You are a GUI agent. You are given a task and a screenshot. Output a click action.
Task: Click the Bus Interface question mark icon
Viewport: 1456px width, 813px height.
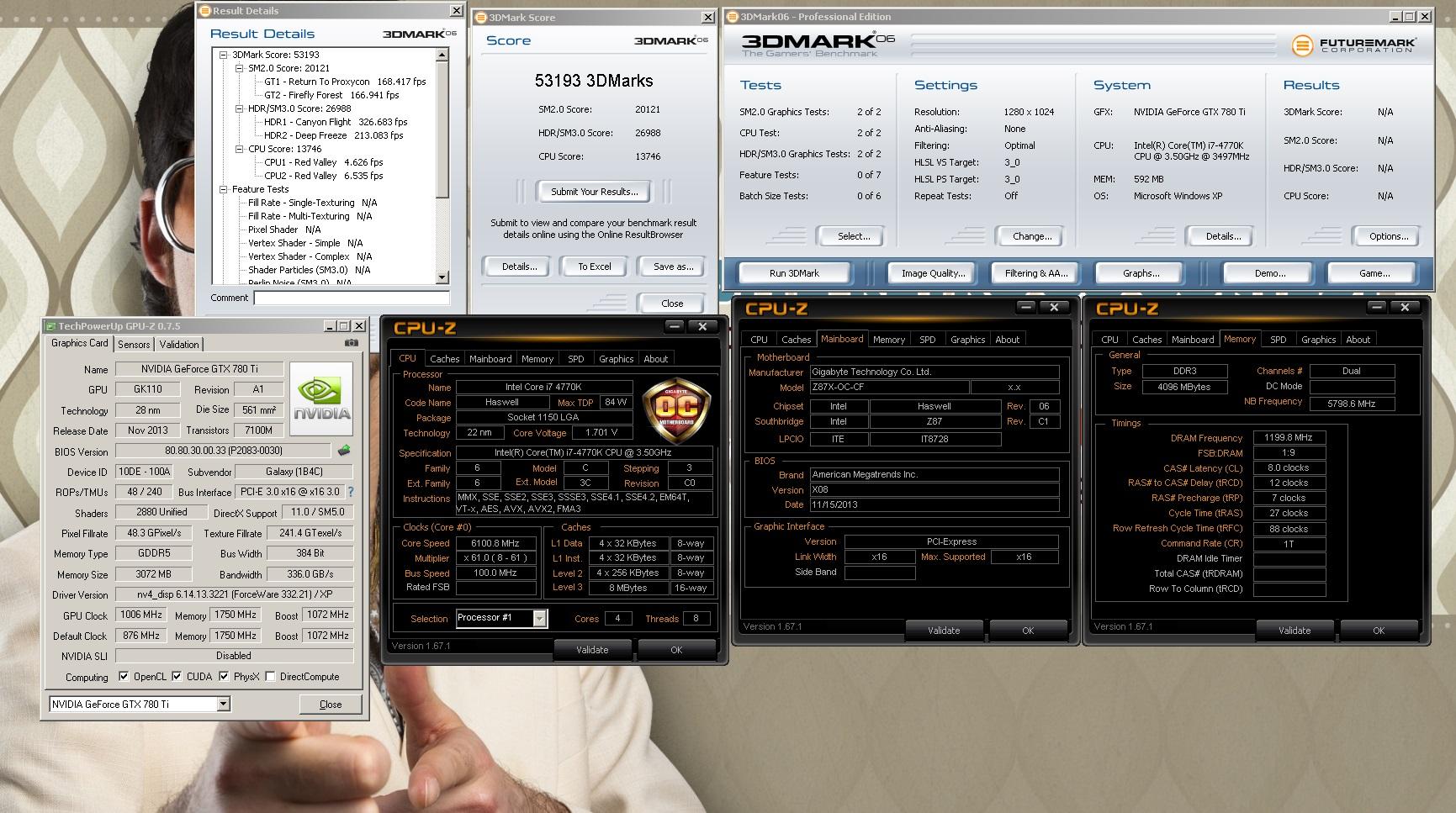[351, 492]
